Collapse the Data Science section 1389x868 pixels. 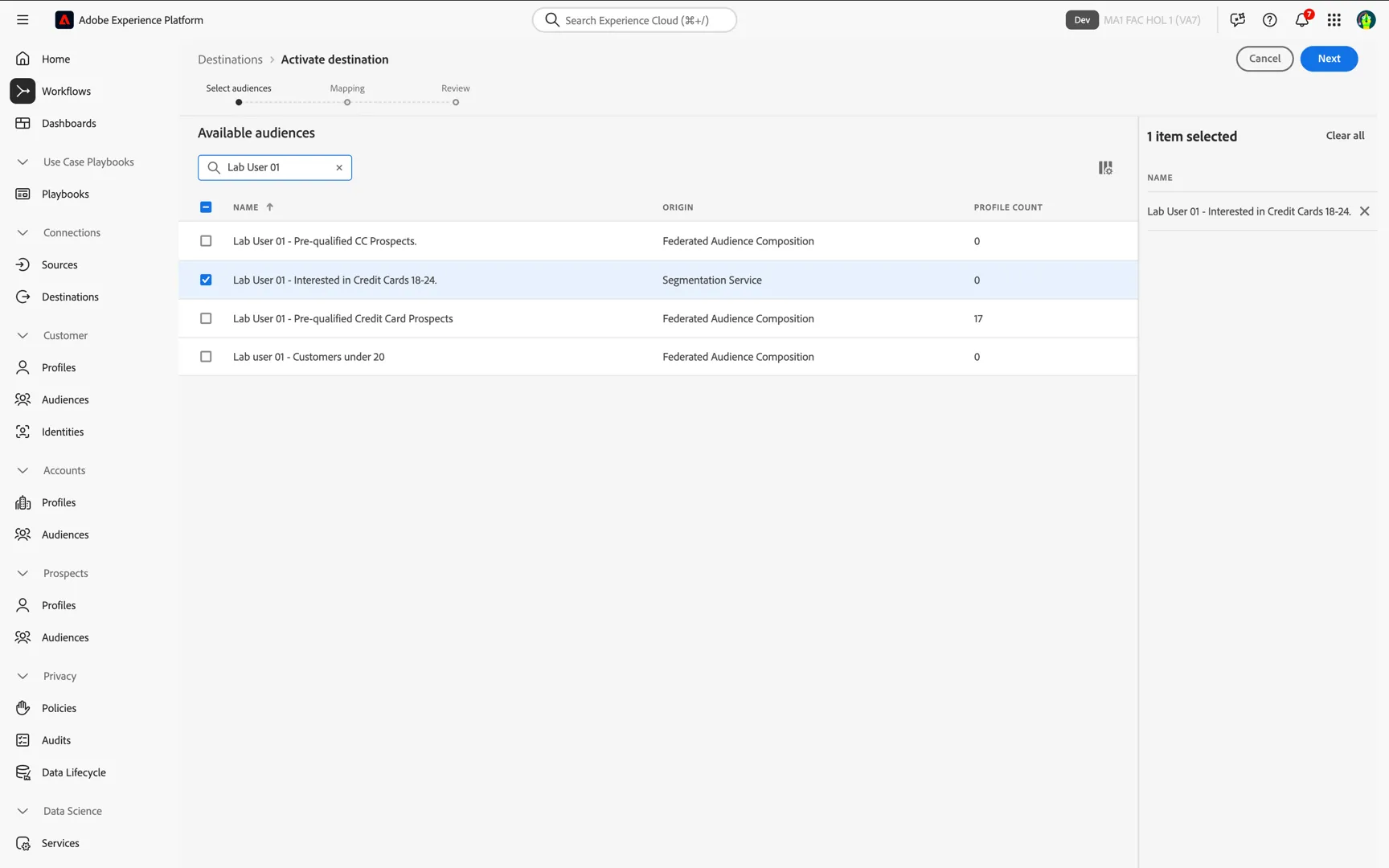(23, 811)
